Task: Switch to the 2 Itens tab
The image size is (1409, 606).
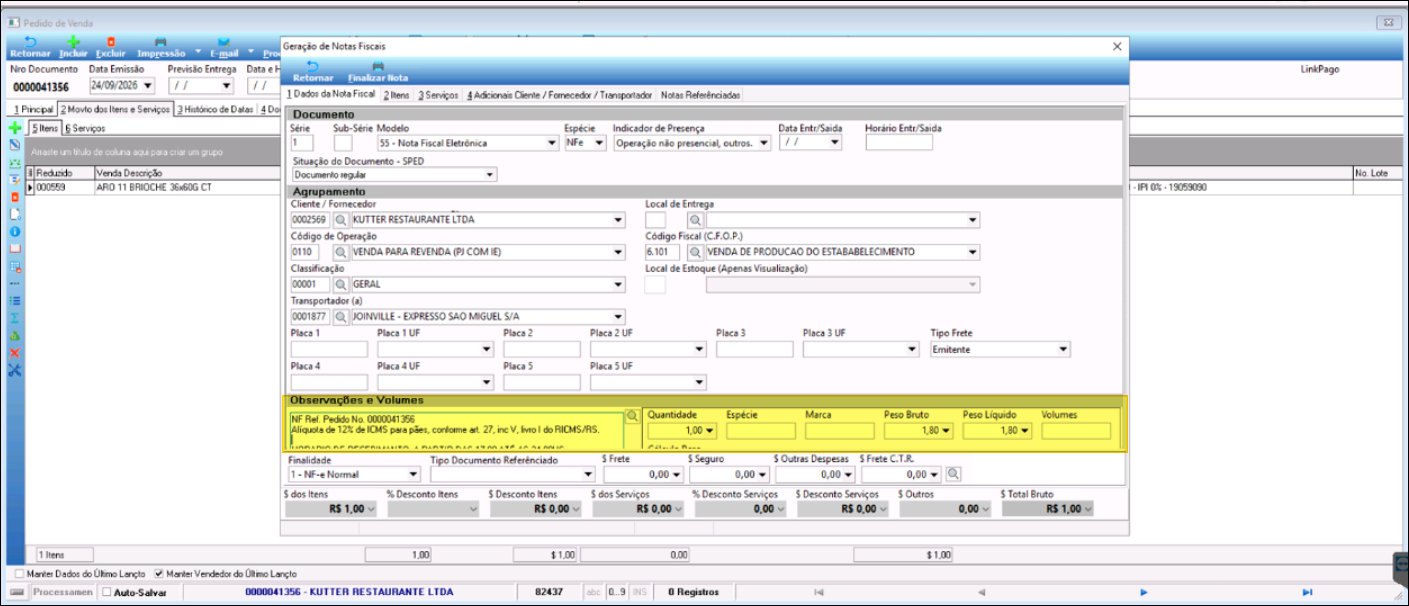Action: [x=397, y=95]
